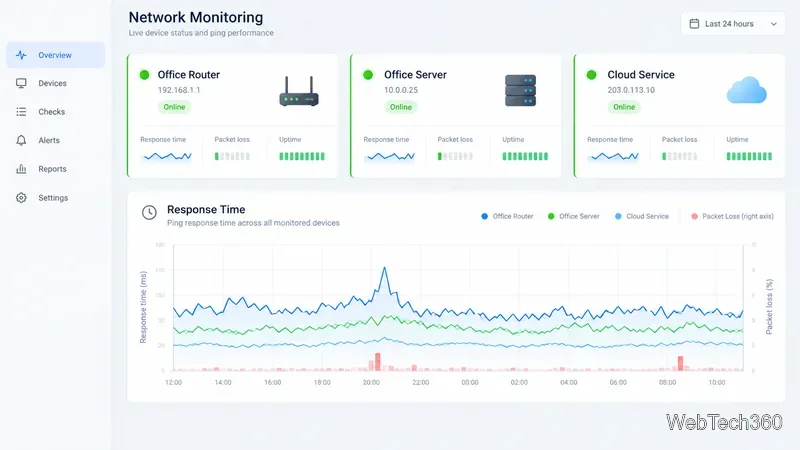The height and width of the screenshot is (450, 800).
Task: Click Cloud Service packet loss bar
Action: 680,157
